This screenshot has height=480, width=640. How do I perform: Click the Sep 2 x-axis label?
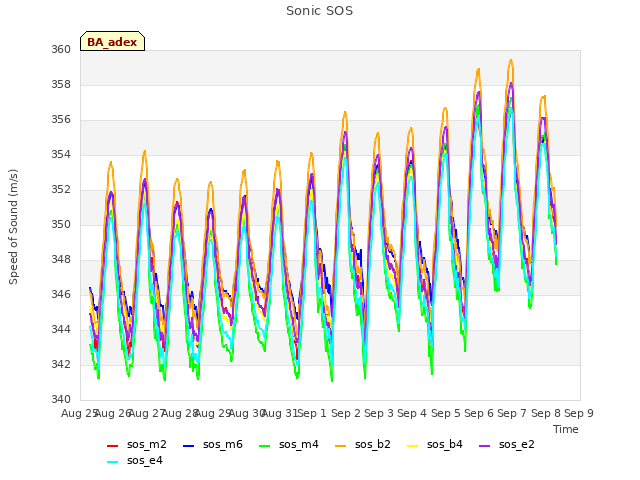tap(346, 413)
